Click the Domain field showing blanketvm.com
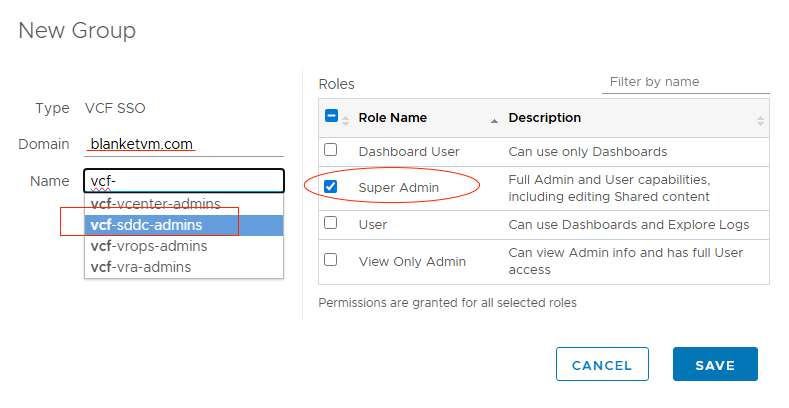The image size is (789, 408). point(184,145)
